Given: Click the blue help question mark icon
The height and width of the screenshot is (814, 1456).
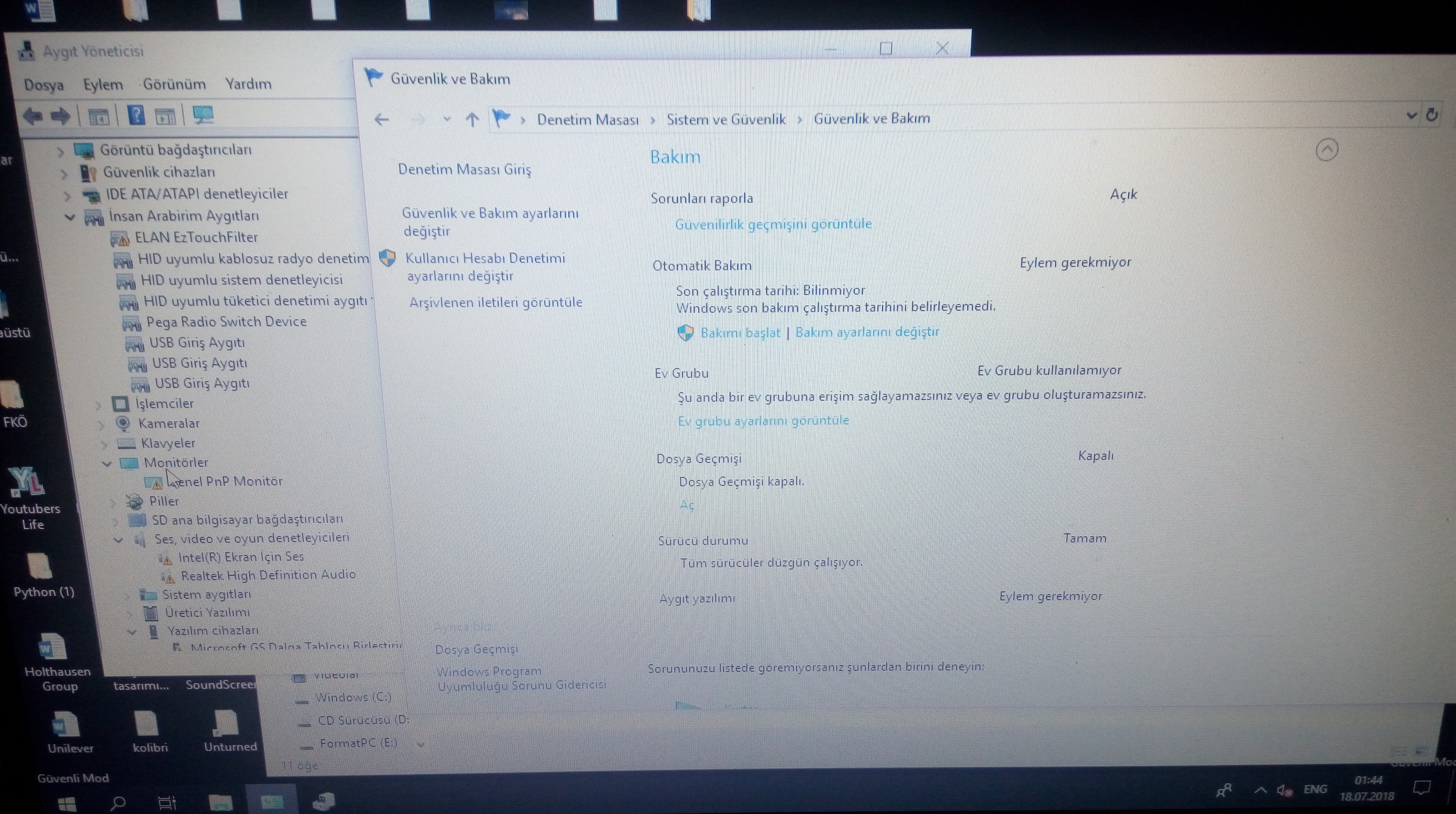Looking at the screenshot, I should (x=136, y=115).
